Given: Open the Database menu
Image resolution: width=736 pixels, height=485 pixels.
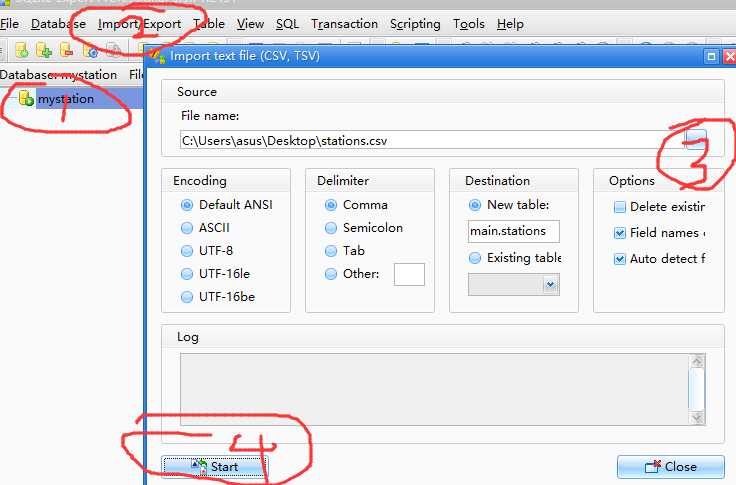Looking at the screenshot, I should click(58, 24).
